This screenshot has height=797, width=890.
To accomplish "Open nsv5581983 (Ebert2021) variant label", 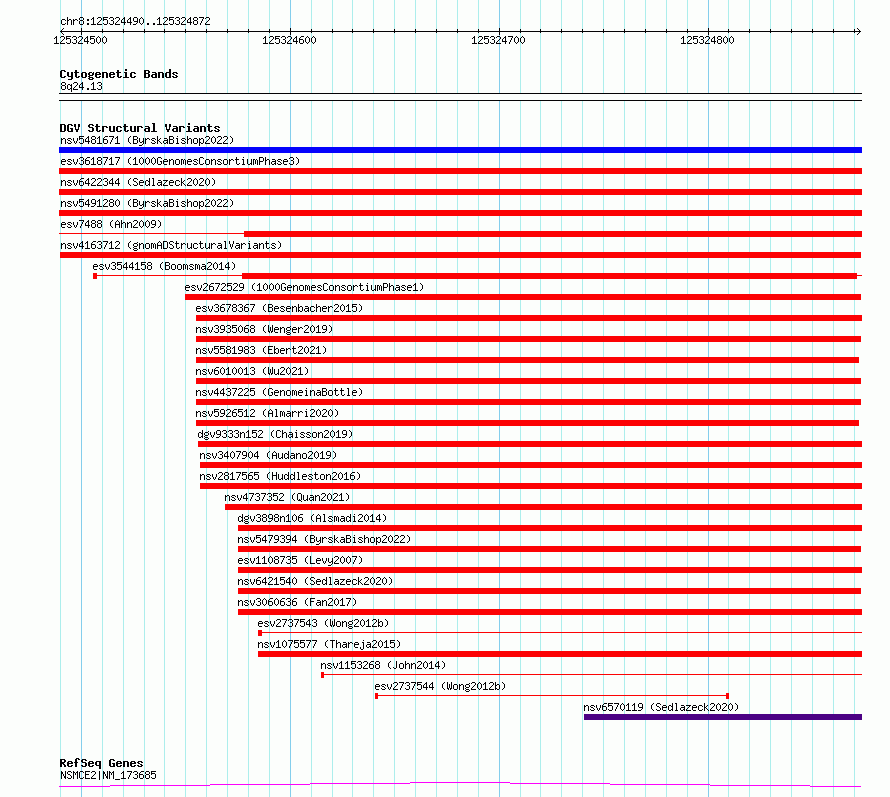I will 261,350.
